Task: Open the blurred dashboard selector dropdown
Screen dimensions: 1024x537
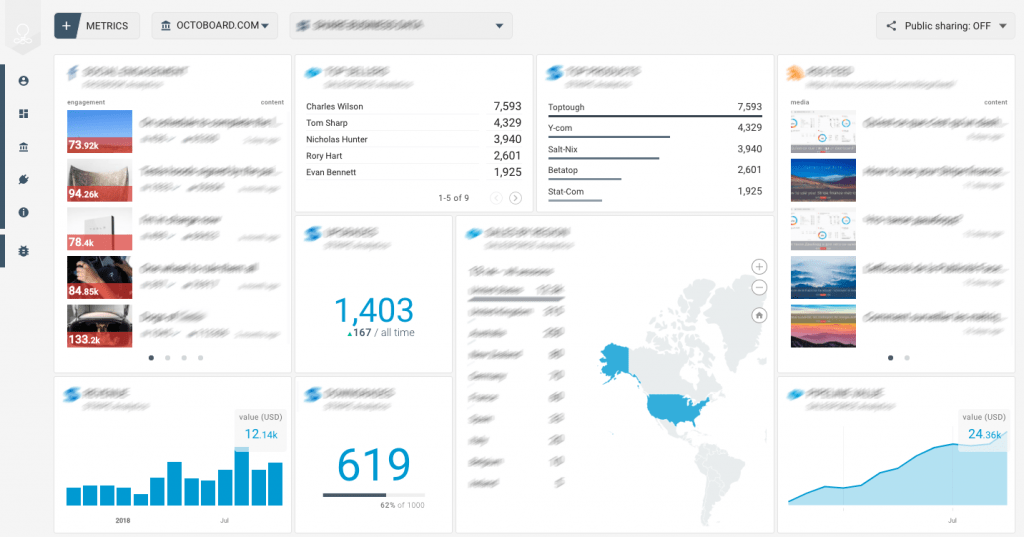Action: click(401, 25)
